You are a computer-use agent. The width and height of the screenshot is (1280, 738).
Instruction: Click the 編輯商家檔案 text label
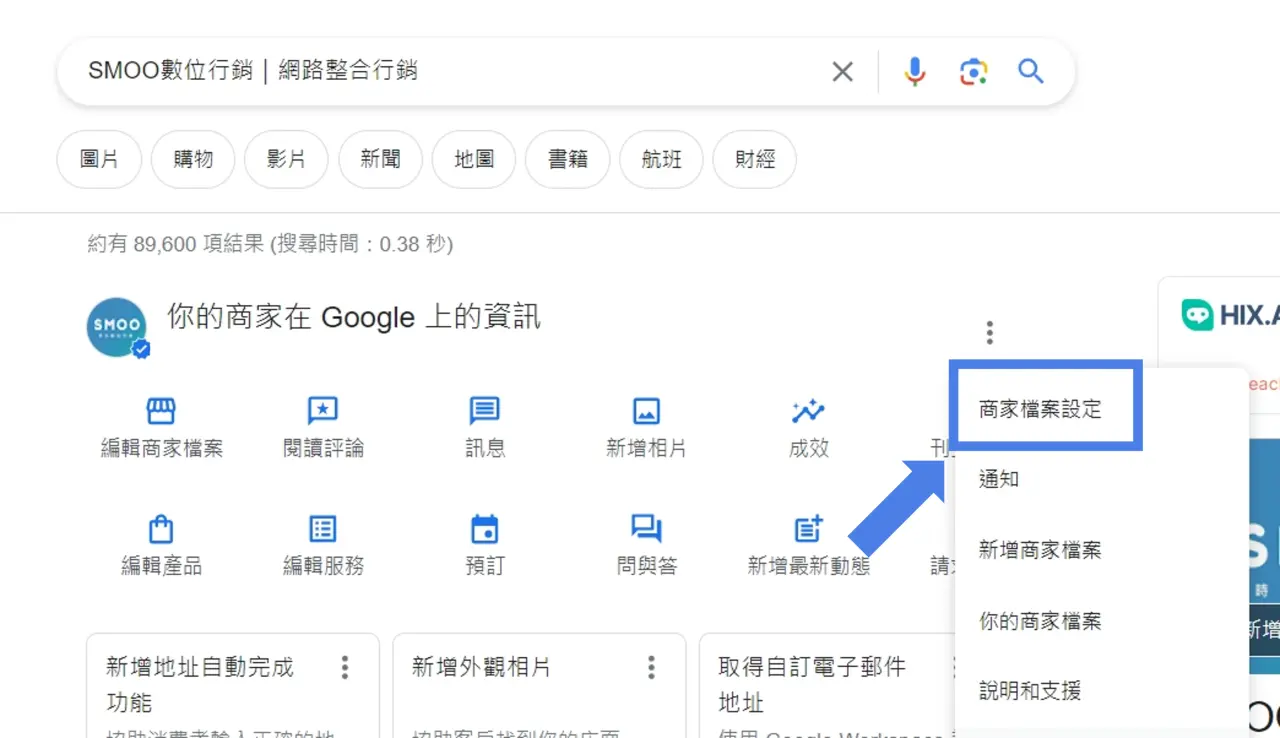(162, 449)
